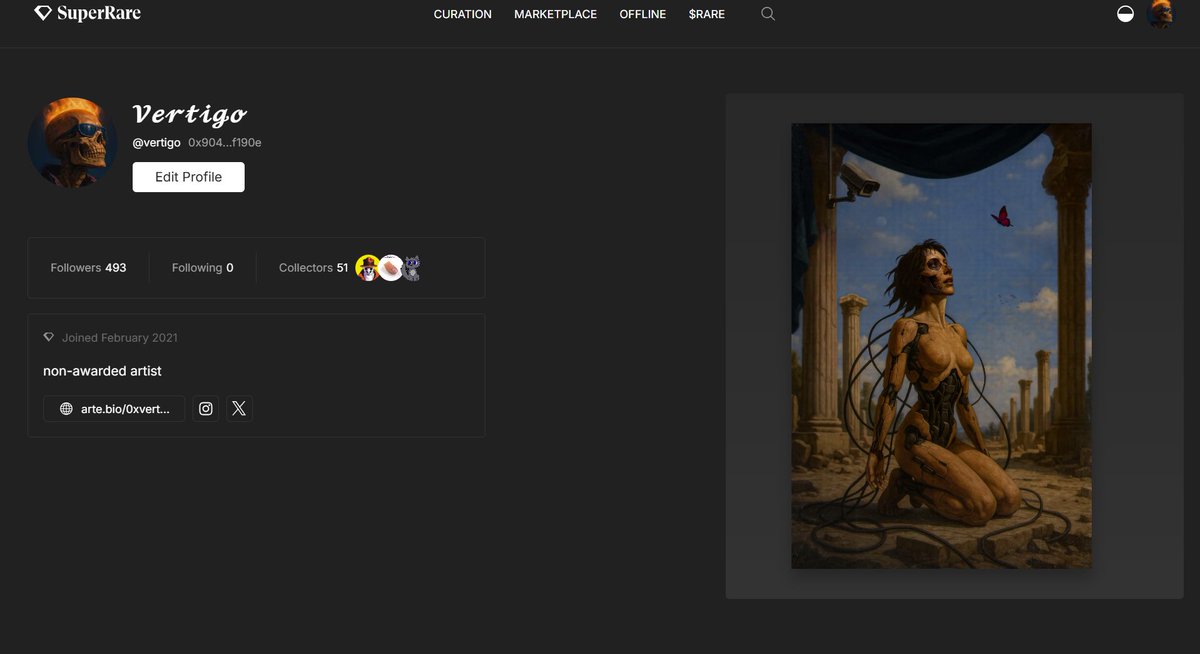Click the wallet address 0x904...f190e
Viewport: 1200px width, 654px height.
[225, 143]
